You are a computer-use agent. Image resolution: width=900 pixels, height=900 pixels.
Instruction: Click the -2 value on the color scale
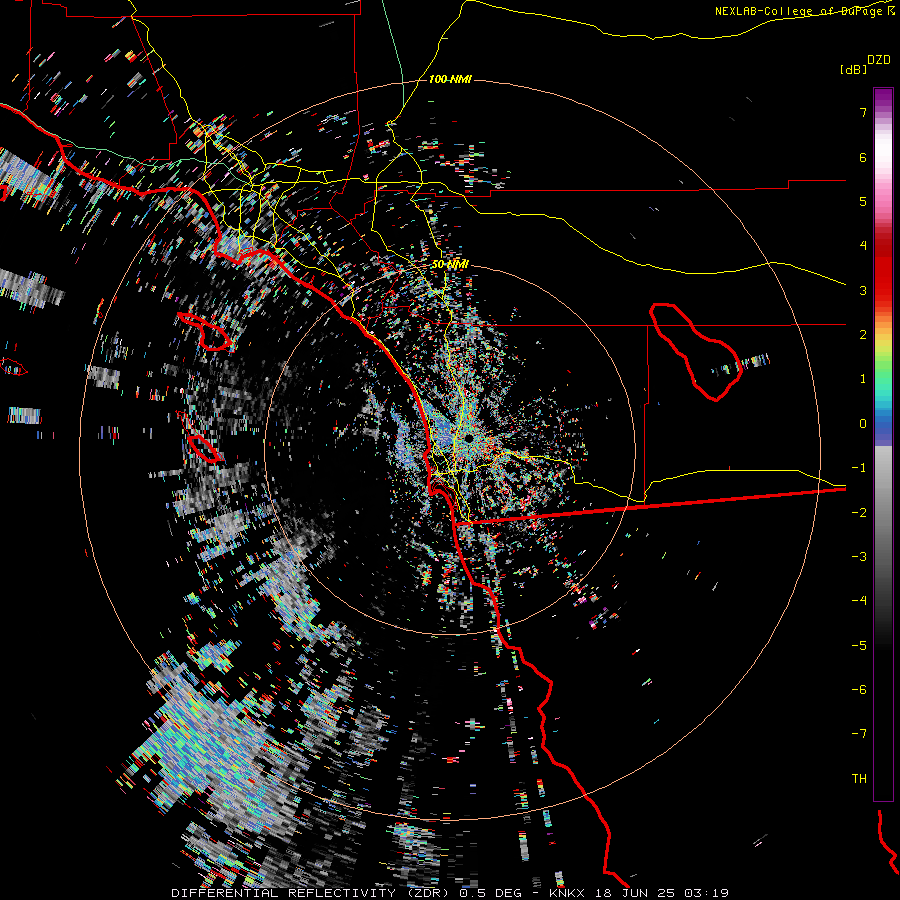click(859, 513)
